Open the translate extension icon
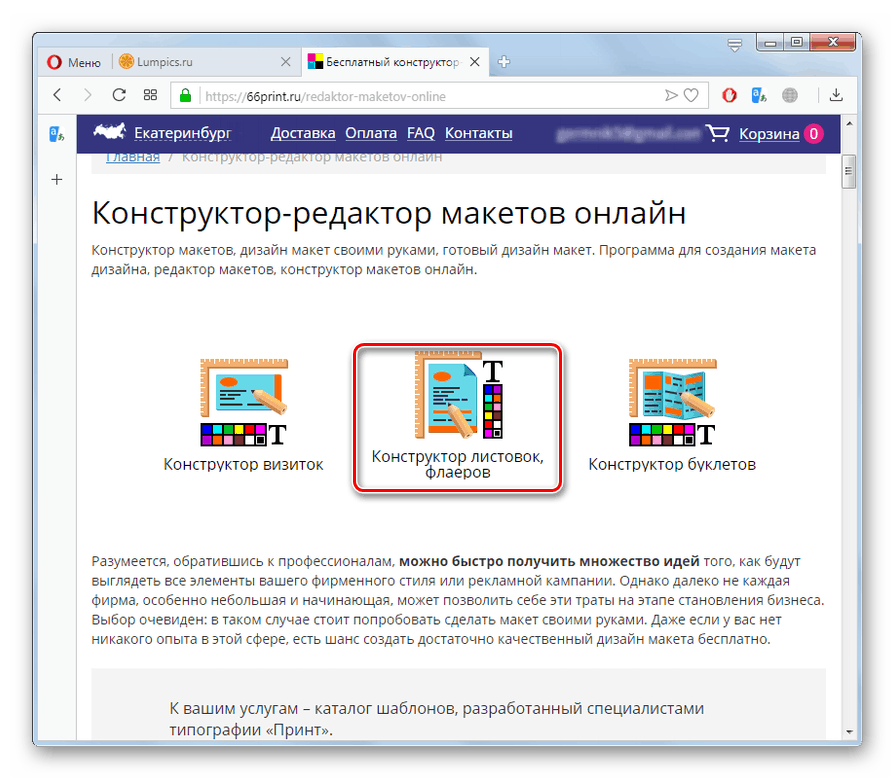The width and height of the screenshot is (895, 779). click(757, 95)
